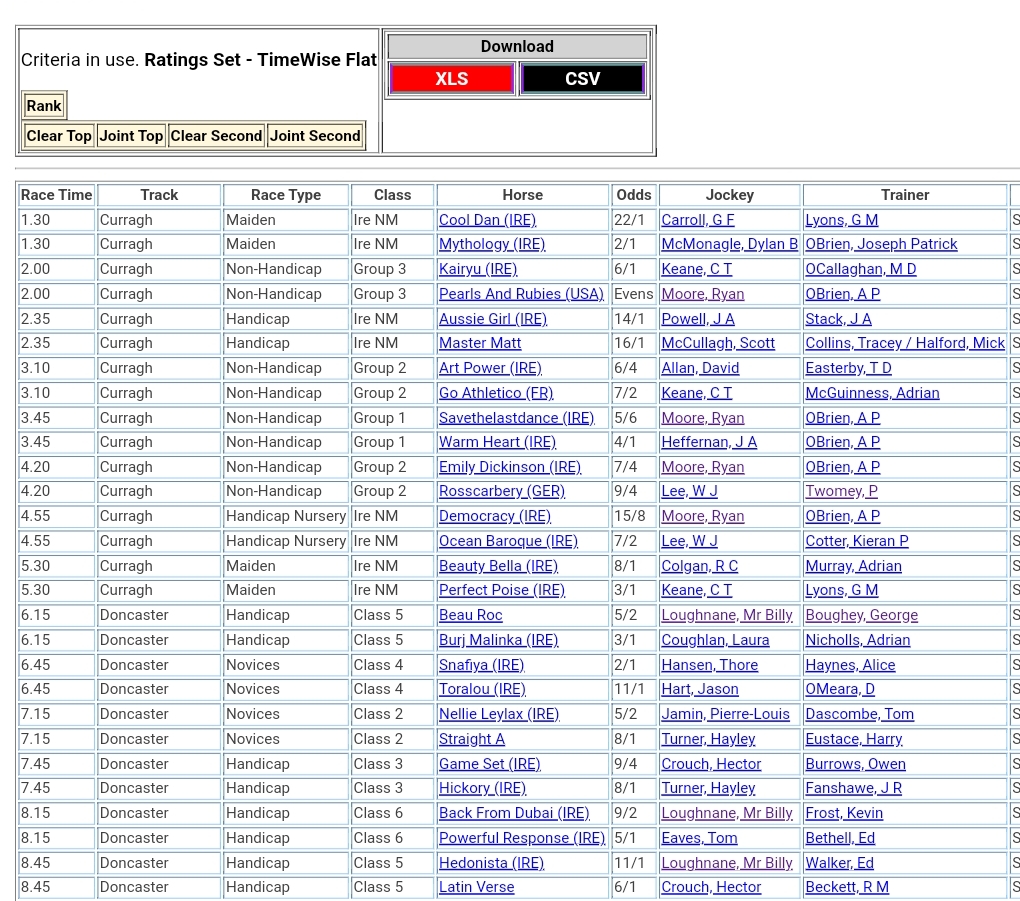This screenshot has height=901, width=1020.
Task: View jockey McMonagle, Dylan B profile
Action: pyautogui.click(x=729, y=244)
